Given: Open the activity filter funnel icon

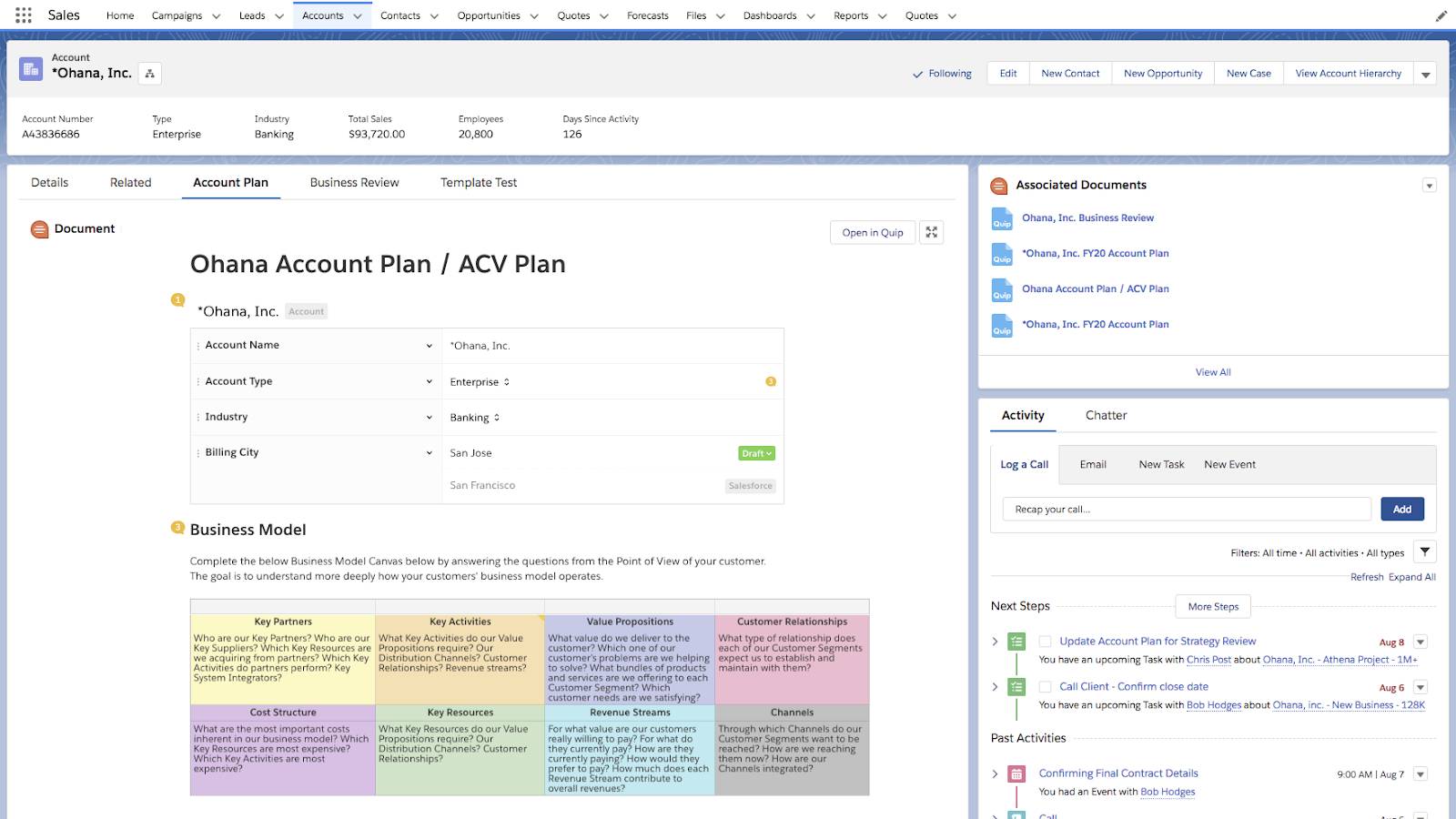Looking at the screenshot, I should tap(1425, 551).
